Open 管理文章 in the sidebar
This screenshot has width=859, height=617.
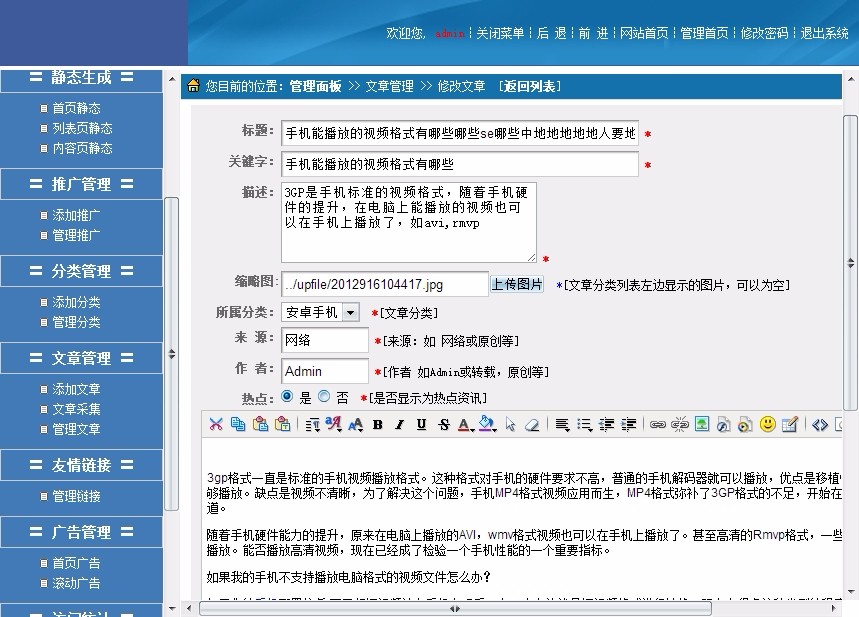(x=76, y=429)
